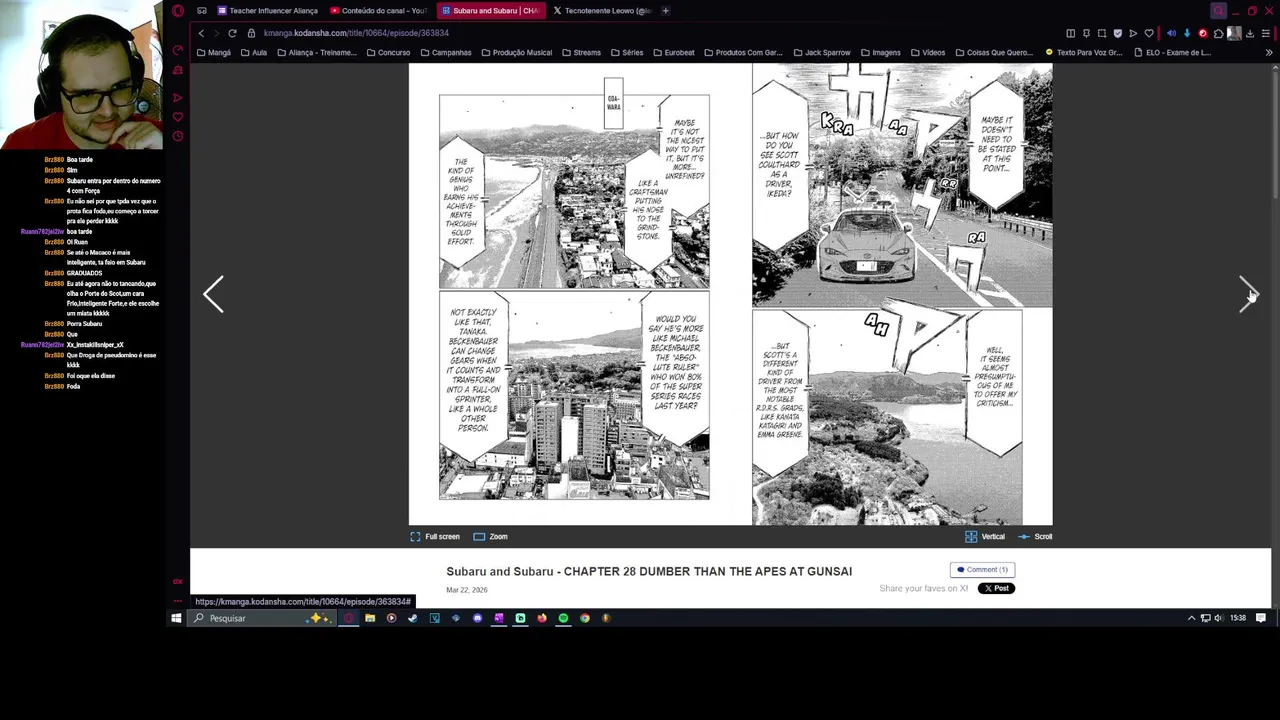The image size is (1280, 720).
Task: Open the notification center icon
Action: 1261,618
